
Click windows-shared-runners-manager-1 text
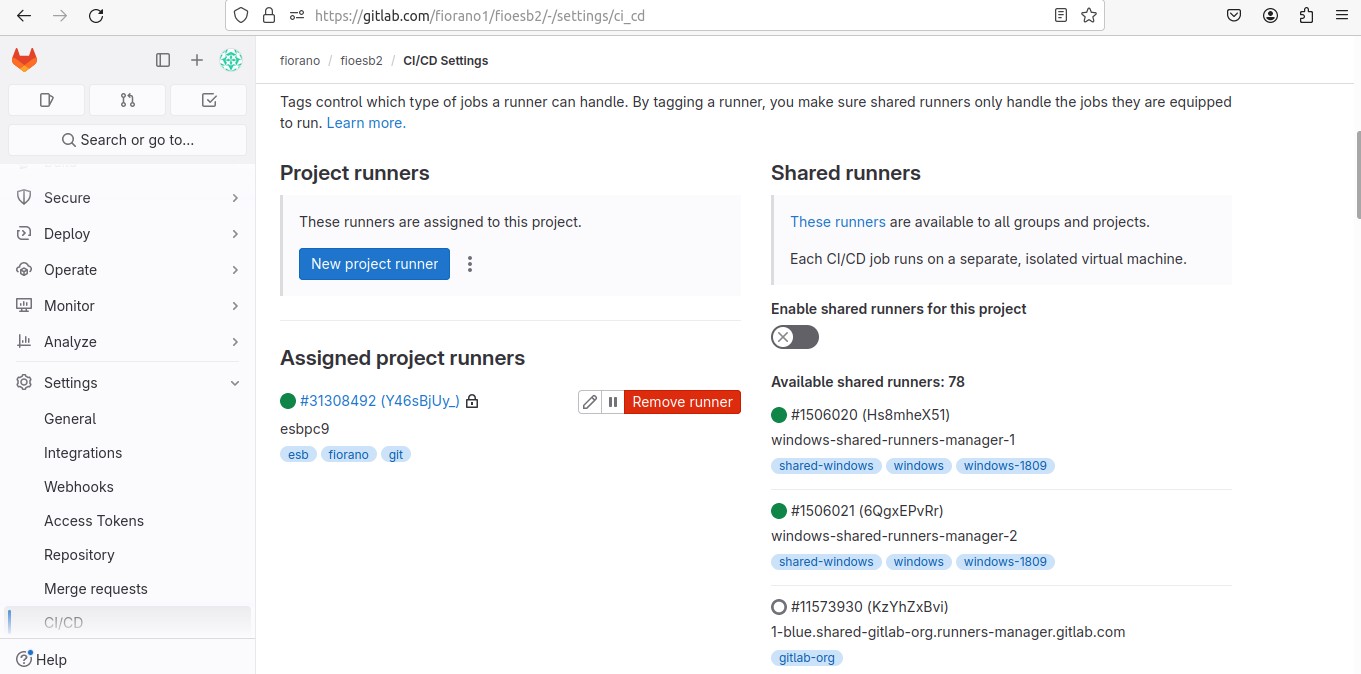pyautogui.click(x=893, y=440)
